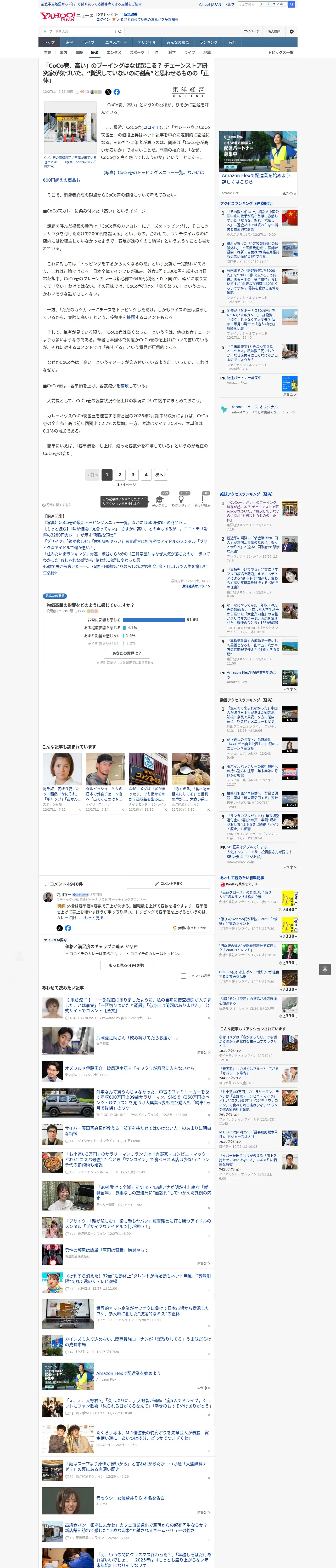The height and width of the screenshot is (1568, 336).
Task: Open the エキスパート tab
Action: (x=116, y=43)
